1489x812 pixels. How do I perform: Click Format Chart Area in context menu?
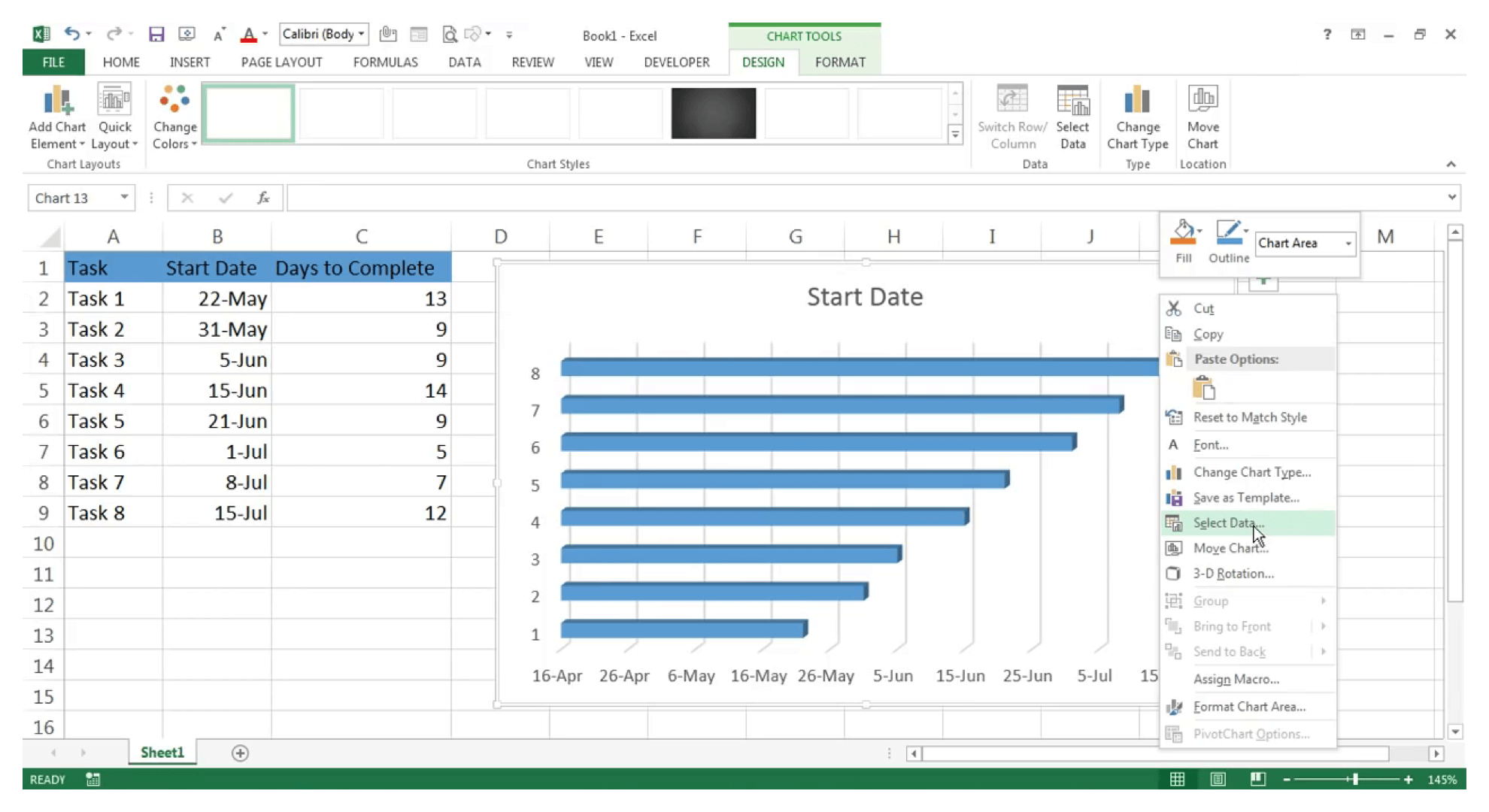[1250, 706]
